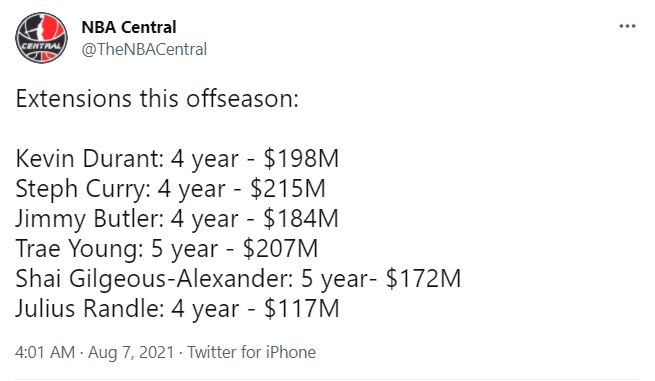Click the Steph Curry name in tweet
Screen dimensions: 655x381
tap(81, 189)
